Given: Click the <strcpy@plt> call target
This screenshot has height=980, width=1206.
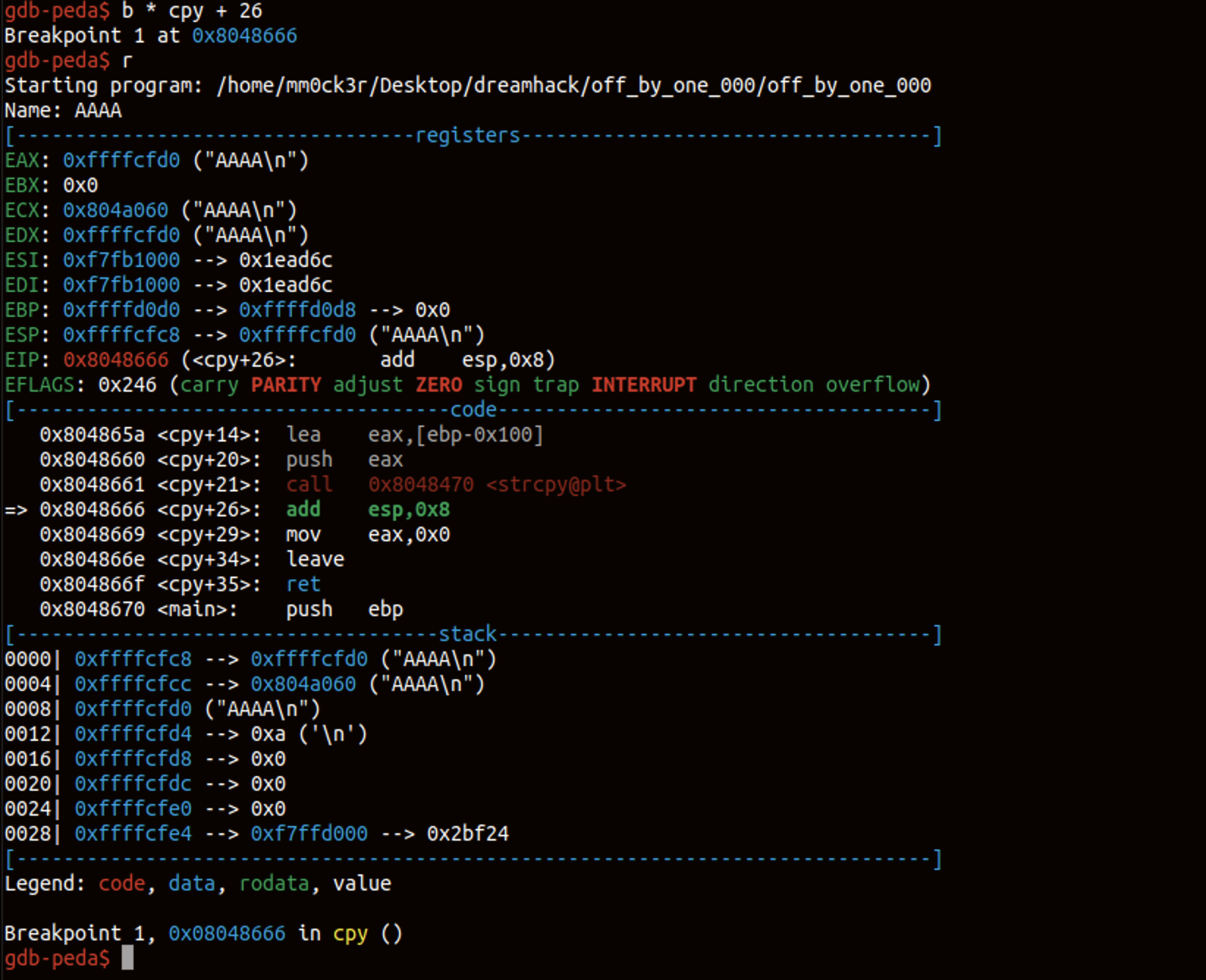Looking at the screenshot, I should (x=555, y=485).
